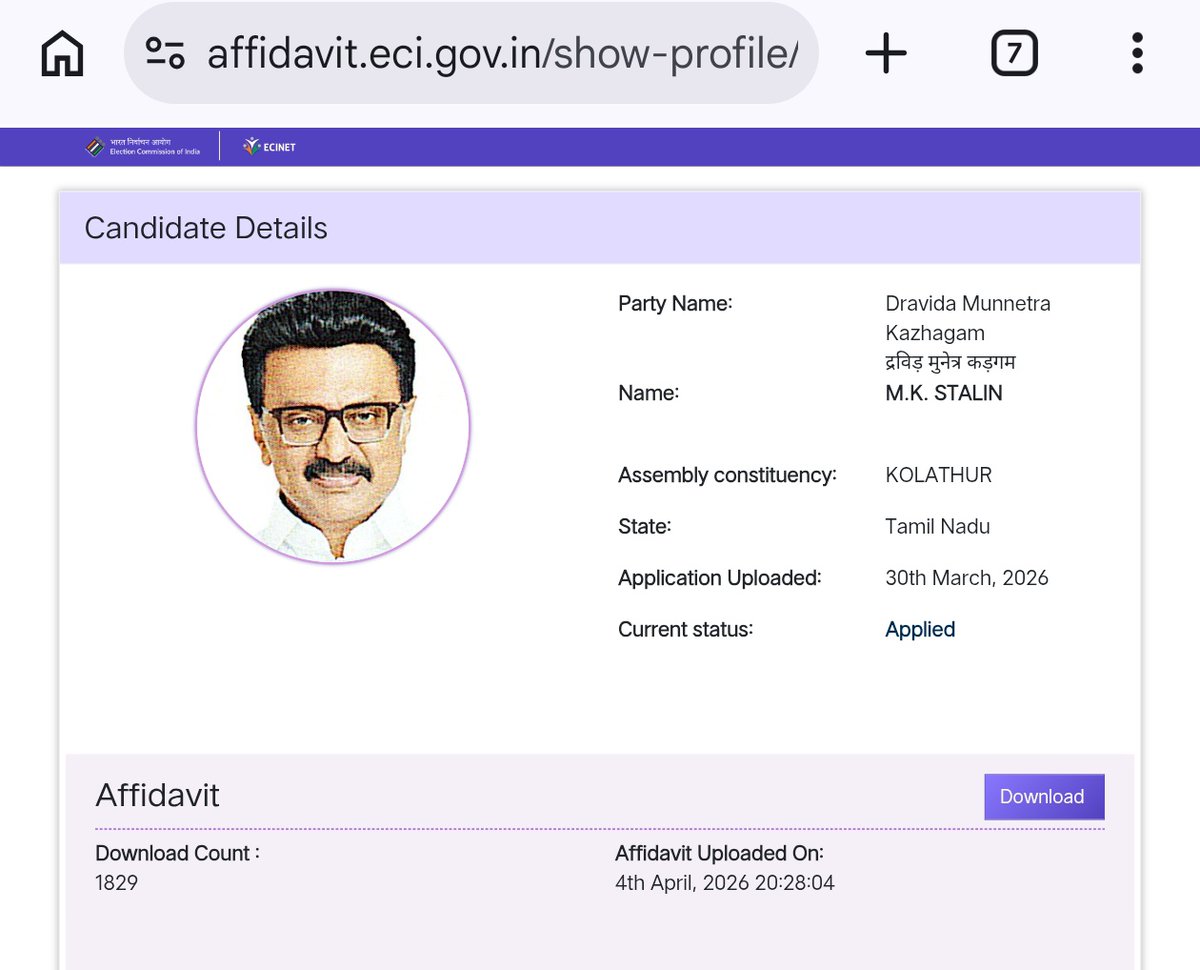Viewport: 1200px width, 970px height.
Task: Click the ECINET logo
Action: 269,146
